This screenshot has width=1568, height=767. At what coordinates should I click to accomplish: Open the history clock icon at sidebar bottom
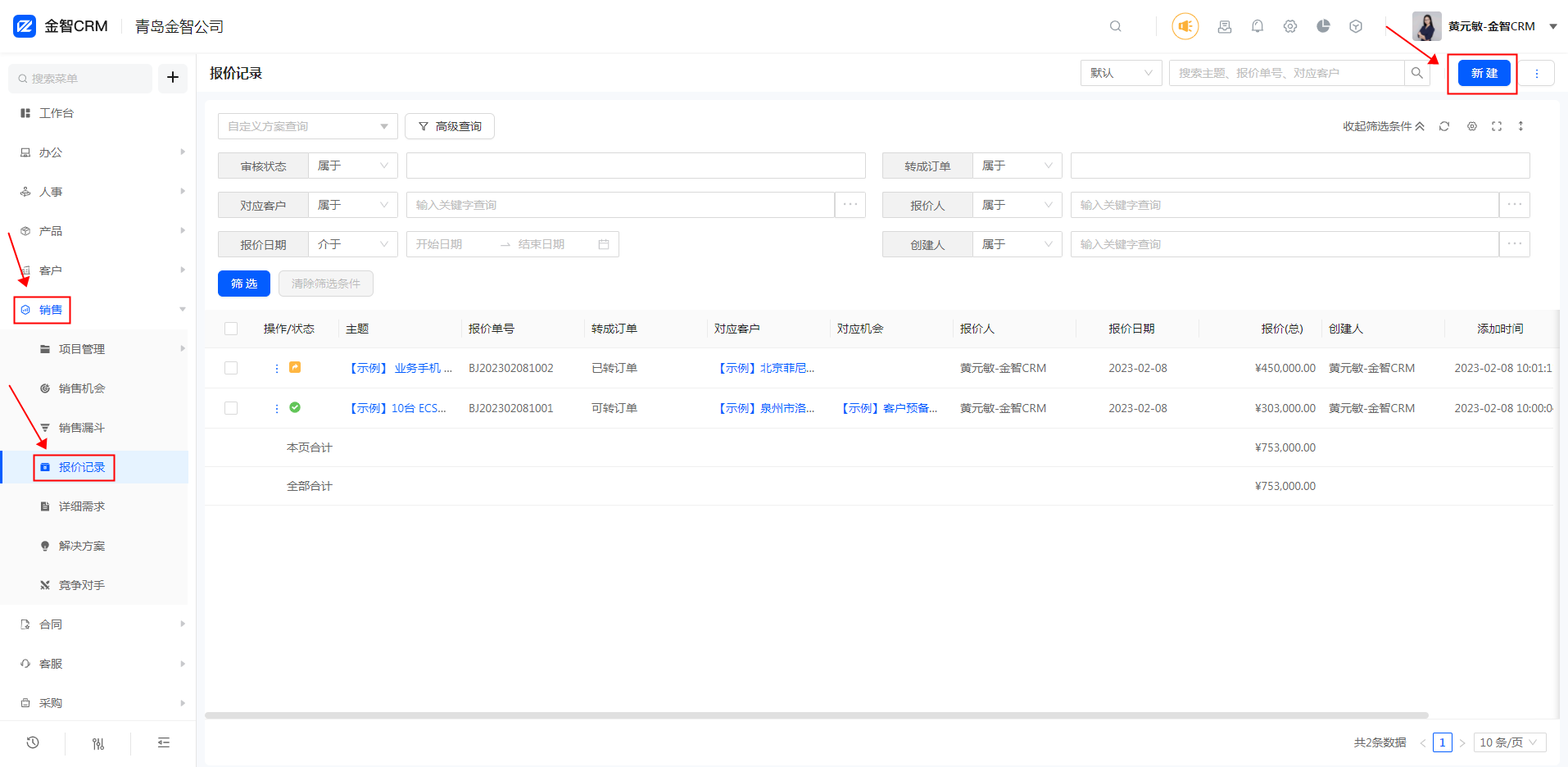33,742
